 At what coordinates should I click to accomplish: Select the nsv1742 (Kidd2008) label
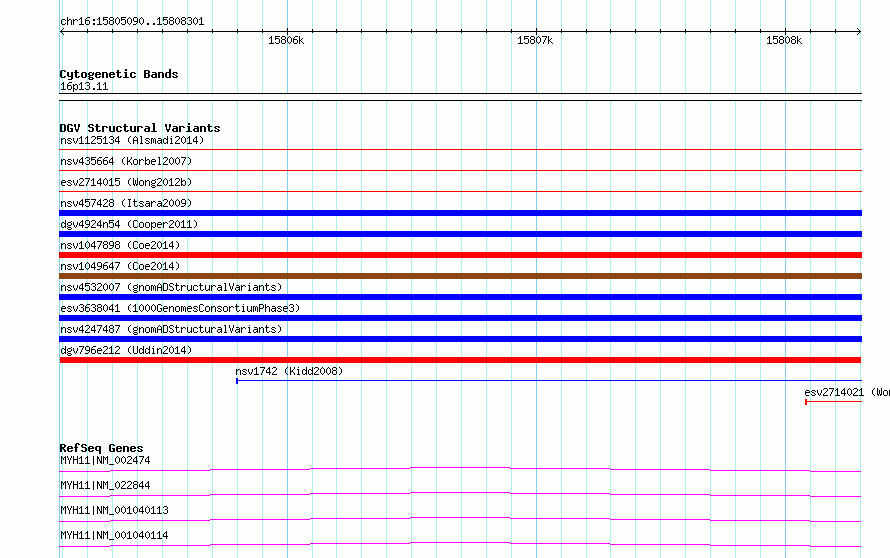(289, 371)
